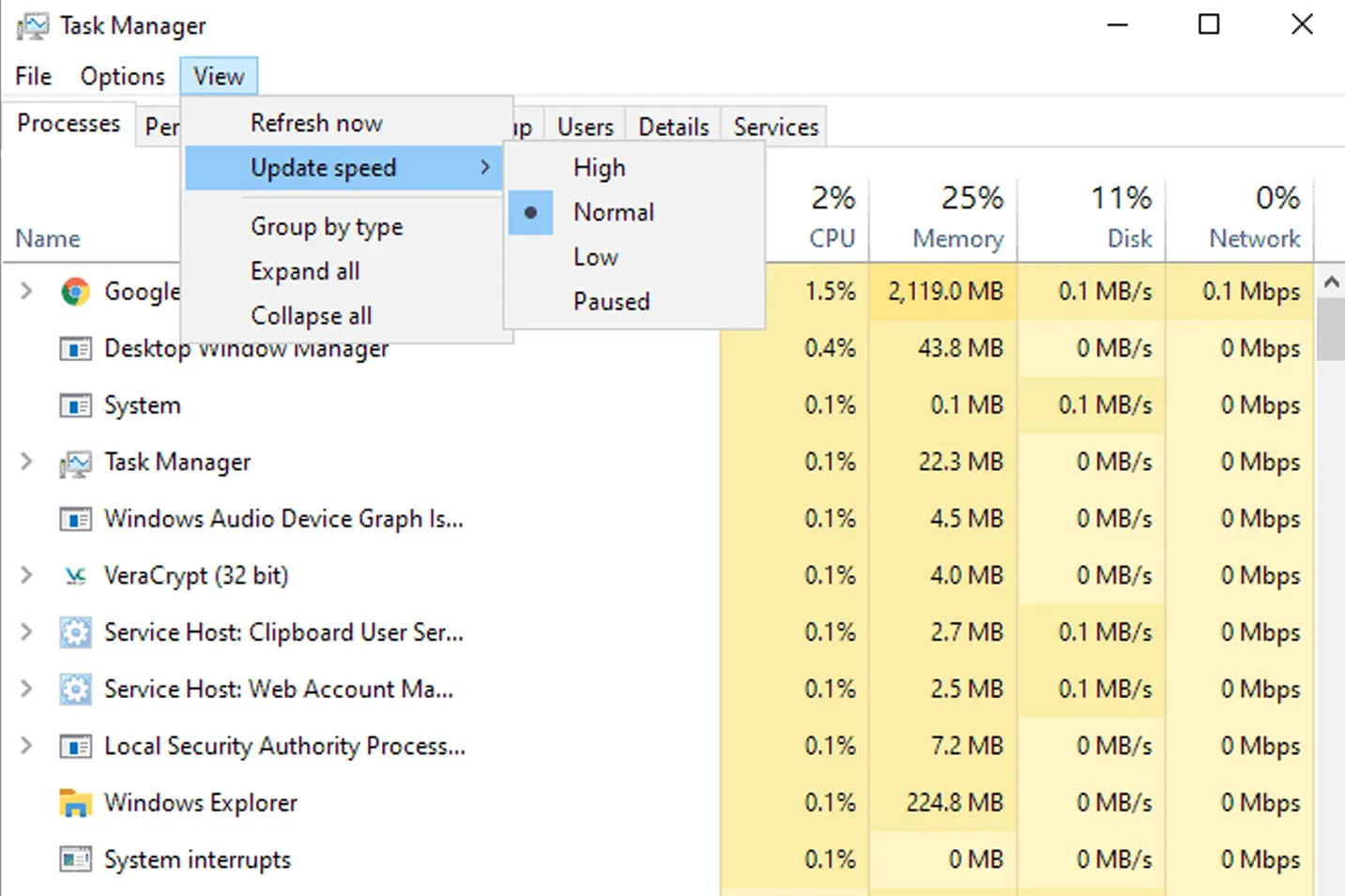
Task: Click VeraCrypt's 4.0 MB memory cell
Action: 967,576
